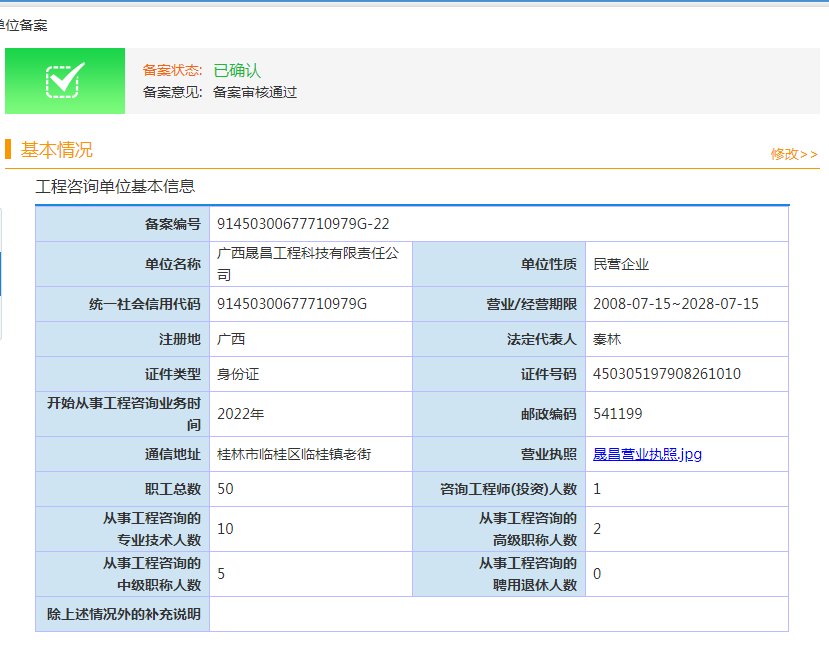
Task: Click the 单位备案 page title
Action: click(x=24, y=25)
